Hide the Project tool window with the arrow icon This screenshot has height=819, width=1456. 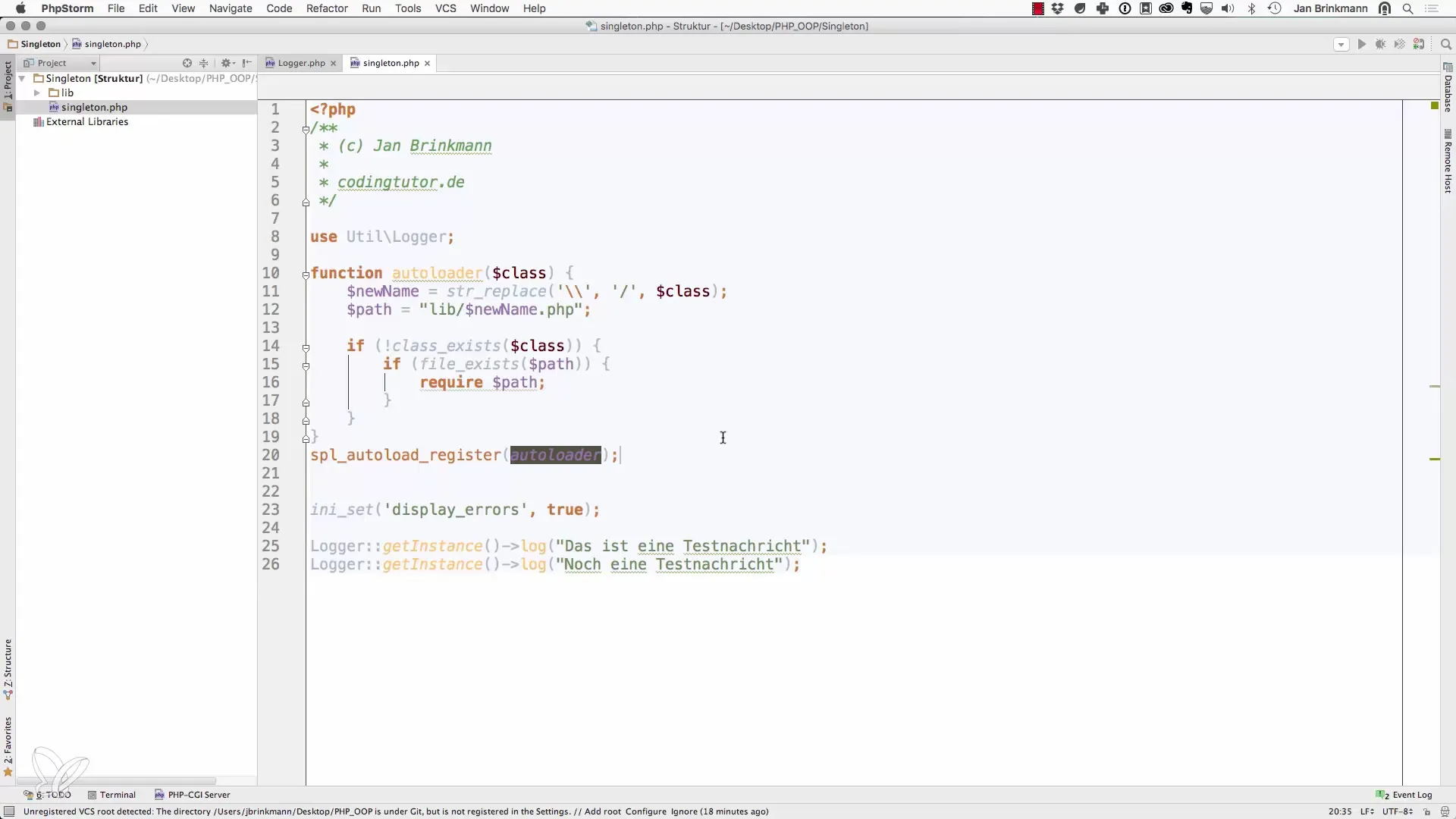pyautogui.click(x=246, y=63)
